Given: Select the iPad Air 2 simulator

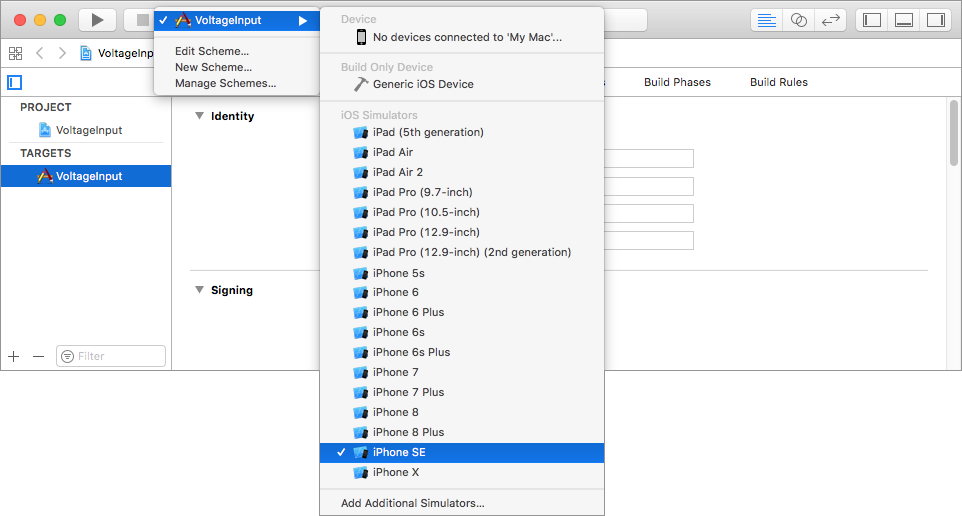Looking at the screenshot, I should click(x=462, y=172).
